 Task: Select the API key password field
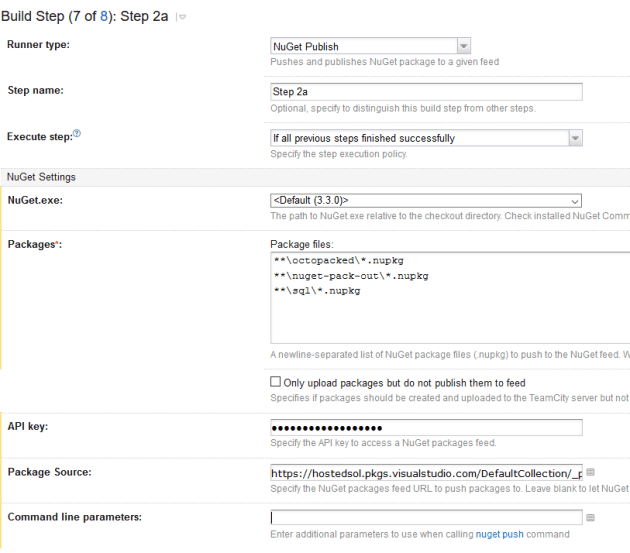[426, 427]
